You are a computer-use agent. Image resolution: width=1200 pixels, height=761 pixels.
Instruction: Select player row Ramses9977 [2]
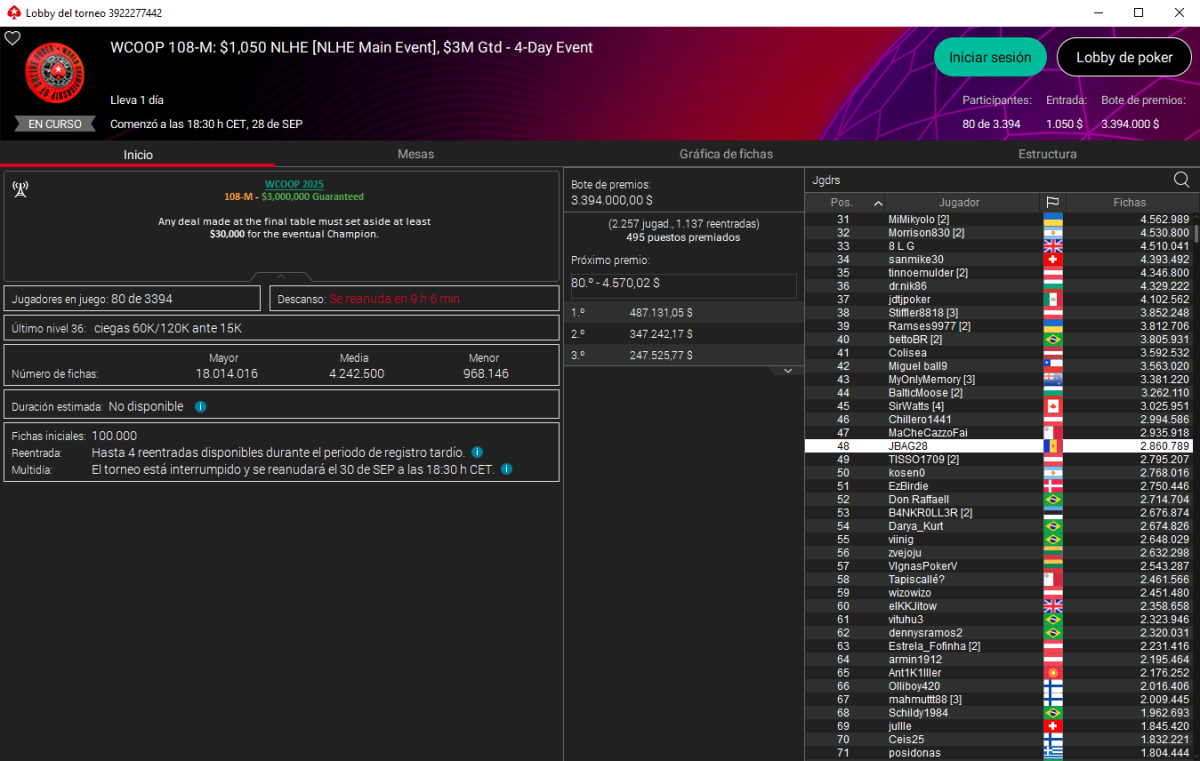(1000, 326)
